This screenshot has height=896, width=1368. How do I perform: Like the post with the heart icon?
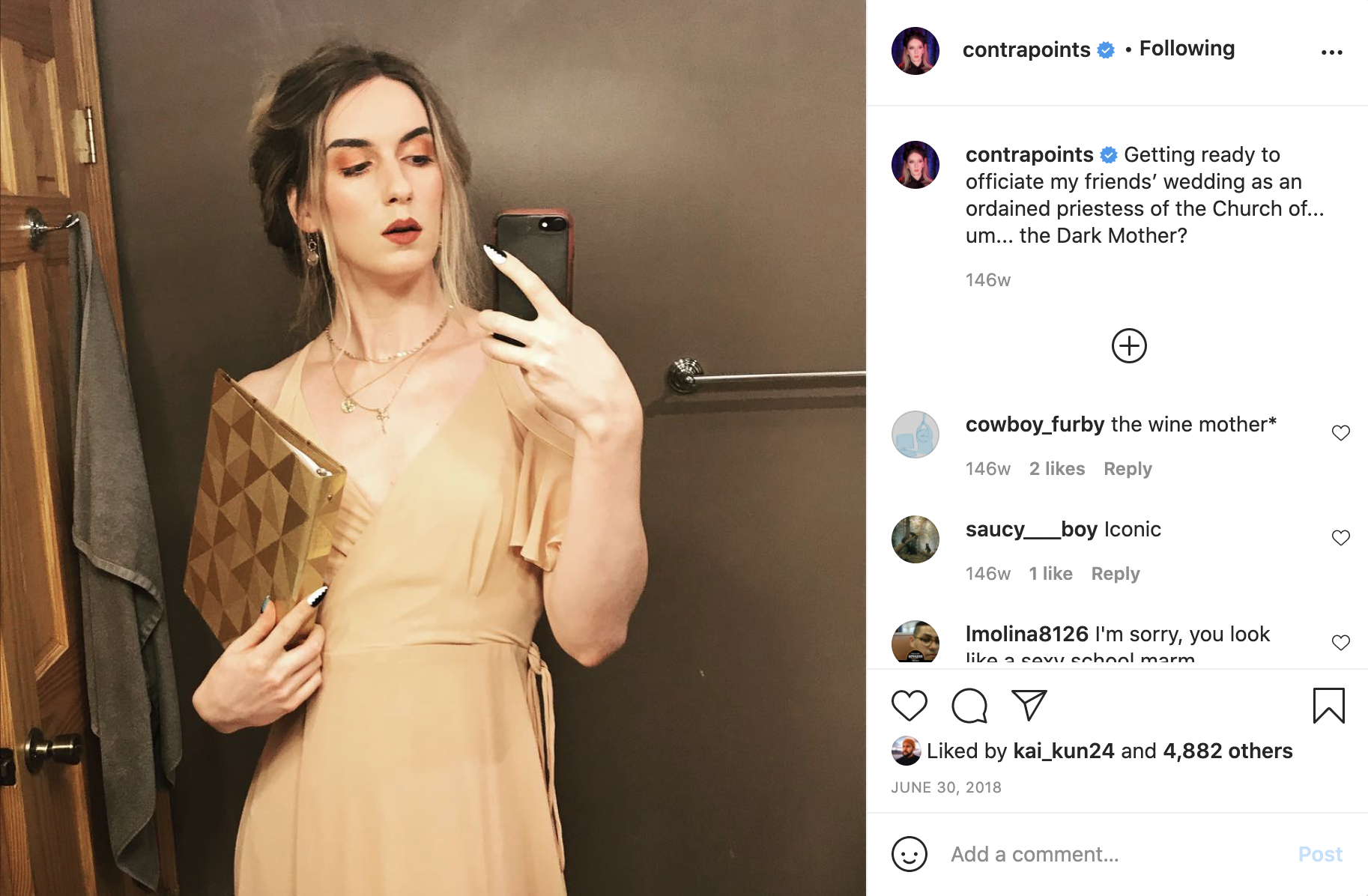point(910,706)
